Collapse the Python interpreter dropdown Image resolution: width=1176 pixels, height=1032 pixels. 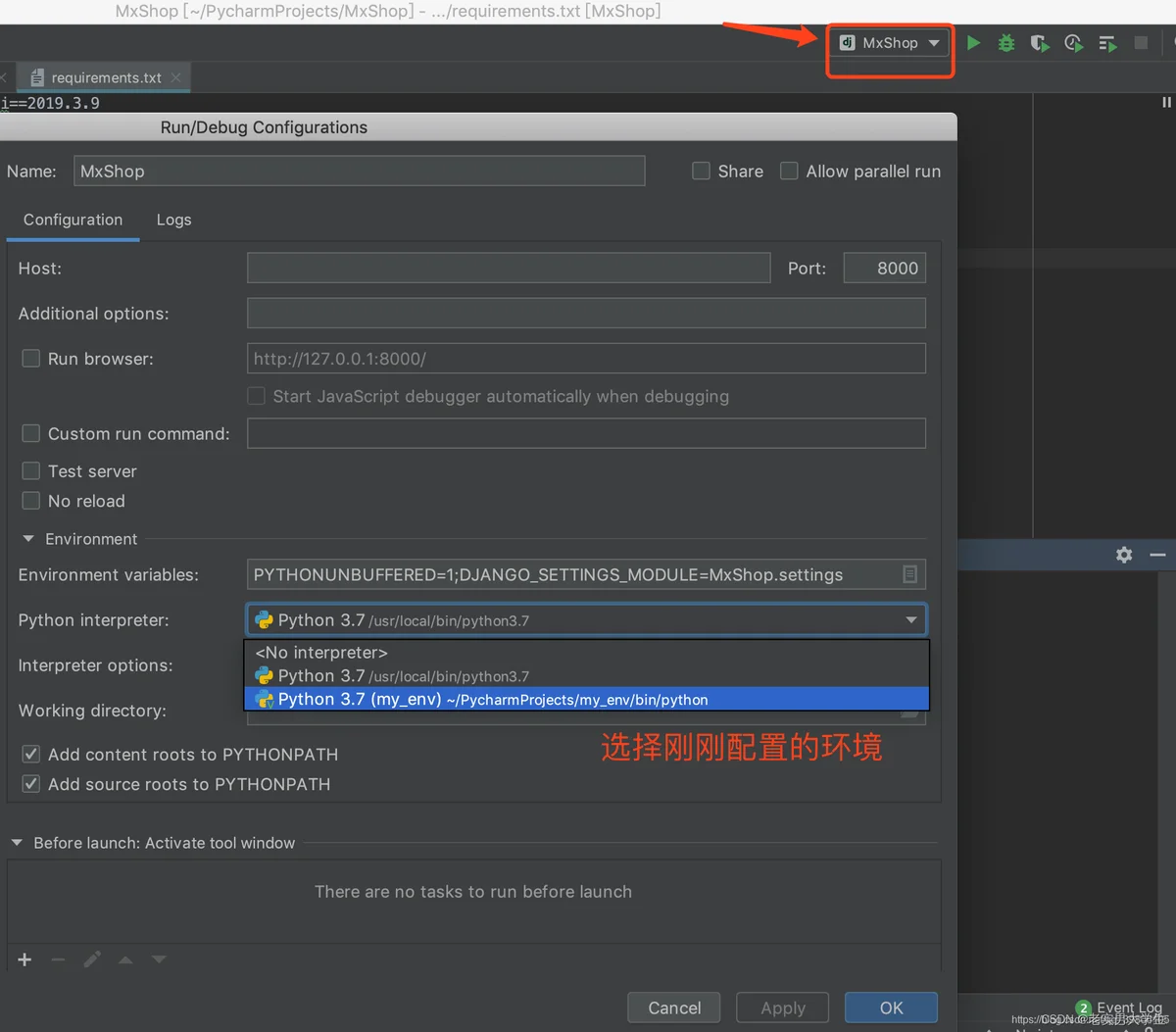click(911, 620)
